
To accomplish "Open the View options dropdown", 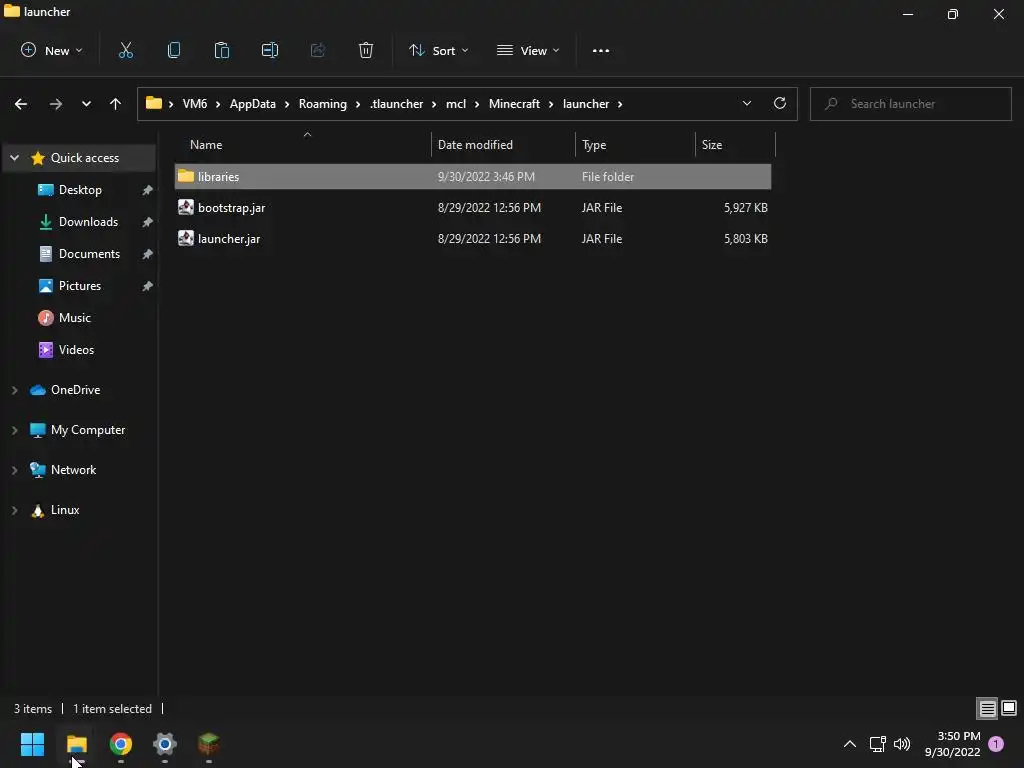I will coord(528,50).
